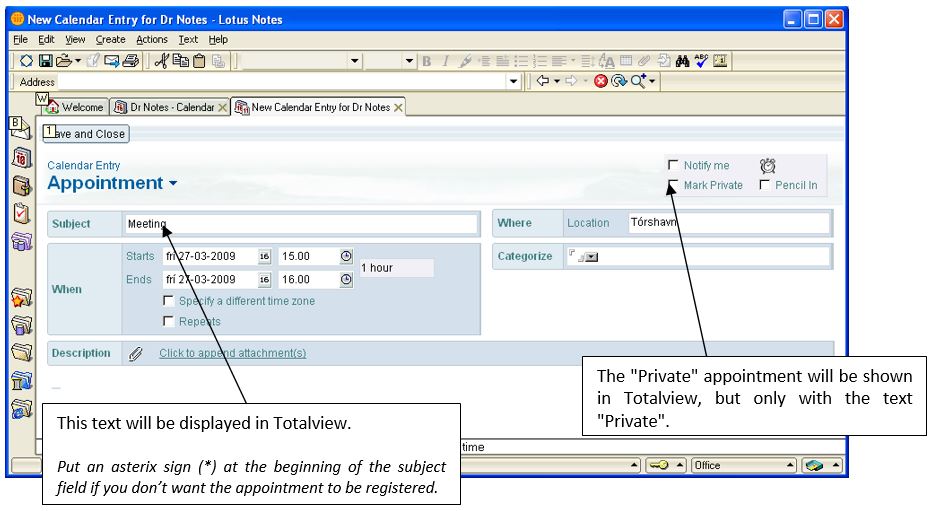Screen dimensions: 931x511
Task: Open the Categorize dropdown button
Action: 592,257
